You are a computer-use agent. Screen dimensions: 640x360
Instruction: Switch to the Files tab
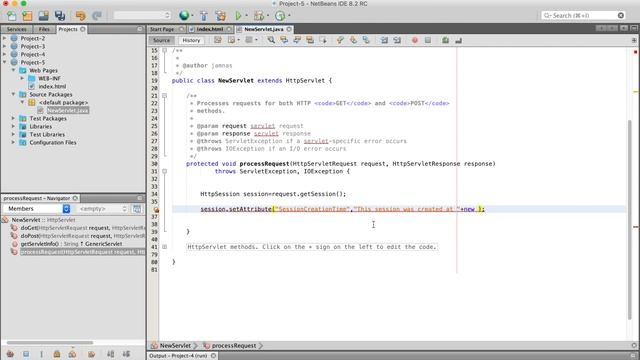(44, 29)
